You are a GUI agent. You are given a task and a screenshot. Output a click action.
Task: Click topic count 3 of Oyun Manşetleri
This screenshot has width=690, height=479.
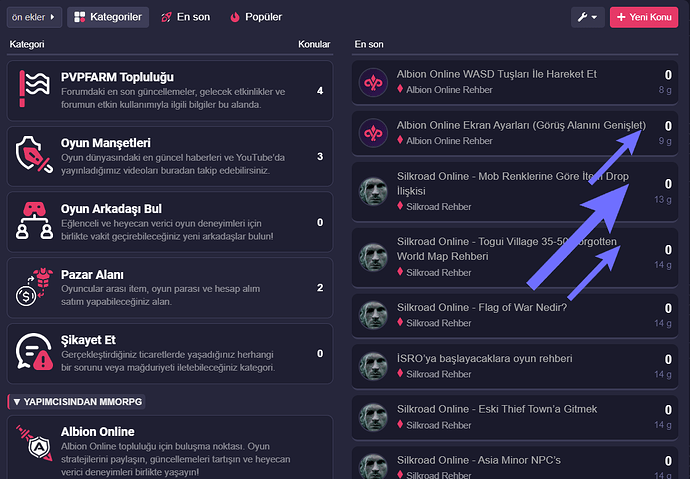coord(320,157)
